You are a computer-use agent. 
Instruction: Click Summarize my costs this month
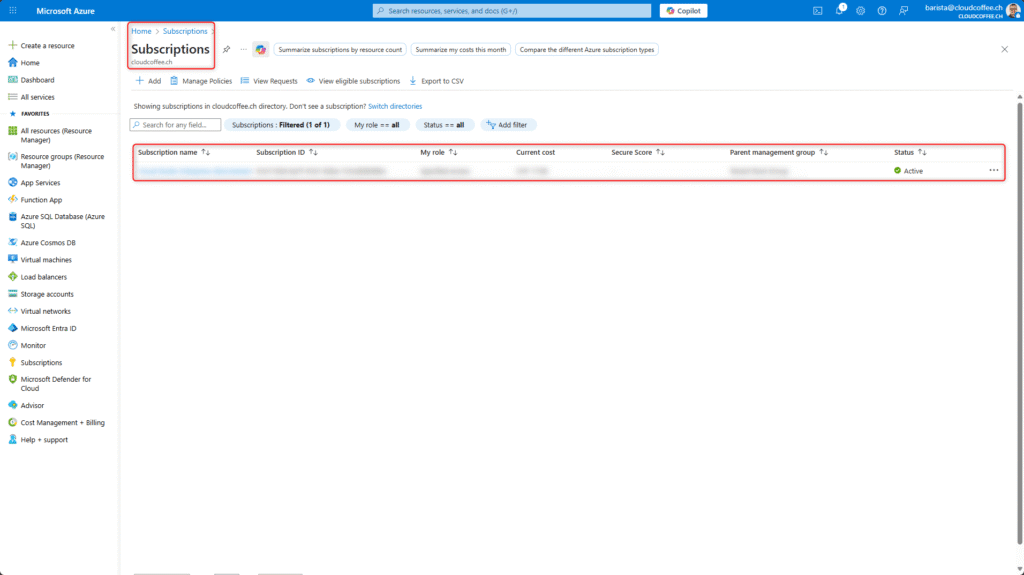[x=460, y=50]
